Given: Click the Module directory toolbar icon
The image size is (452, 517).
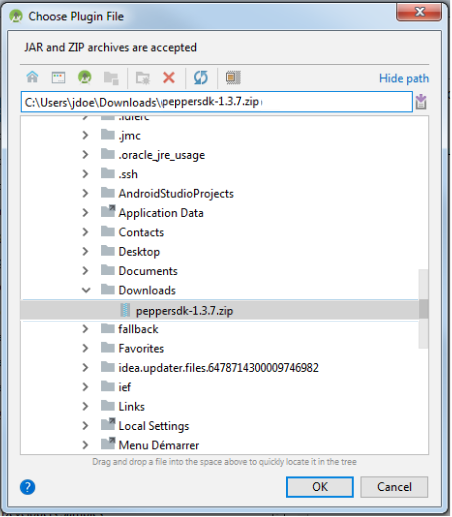Looking at the screenshot, I should (111, 78).
